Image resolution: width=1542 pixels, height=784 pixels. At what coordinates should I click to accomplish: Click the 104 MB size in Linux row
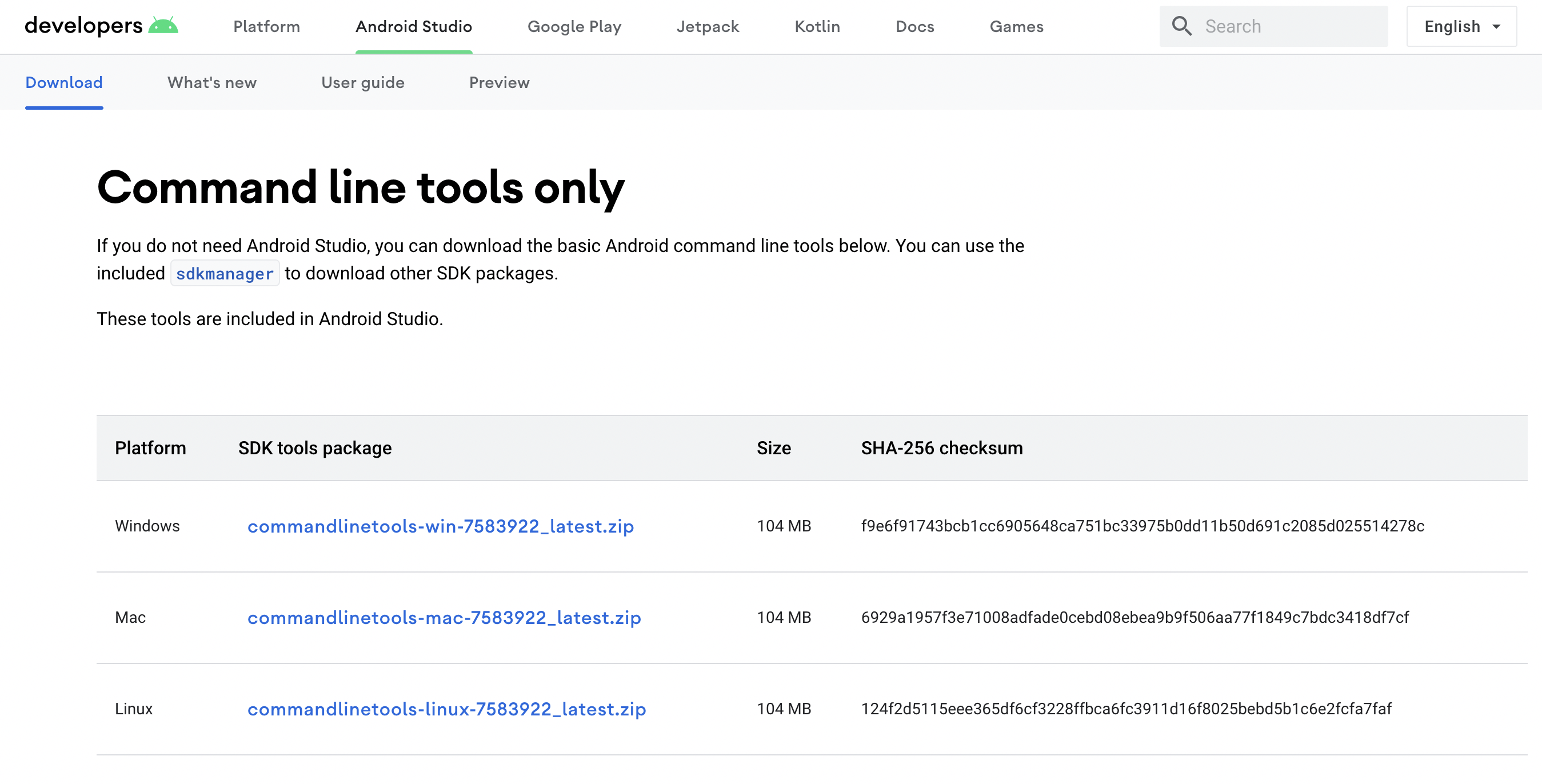point(784,709)
